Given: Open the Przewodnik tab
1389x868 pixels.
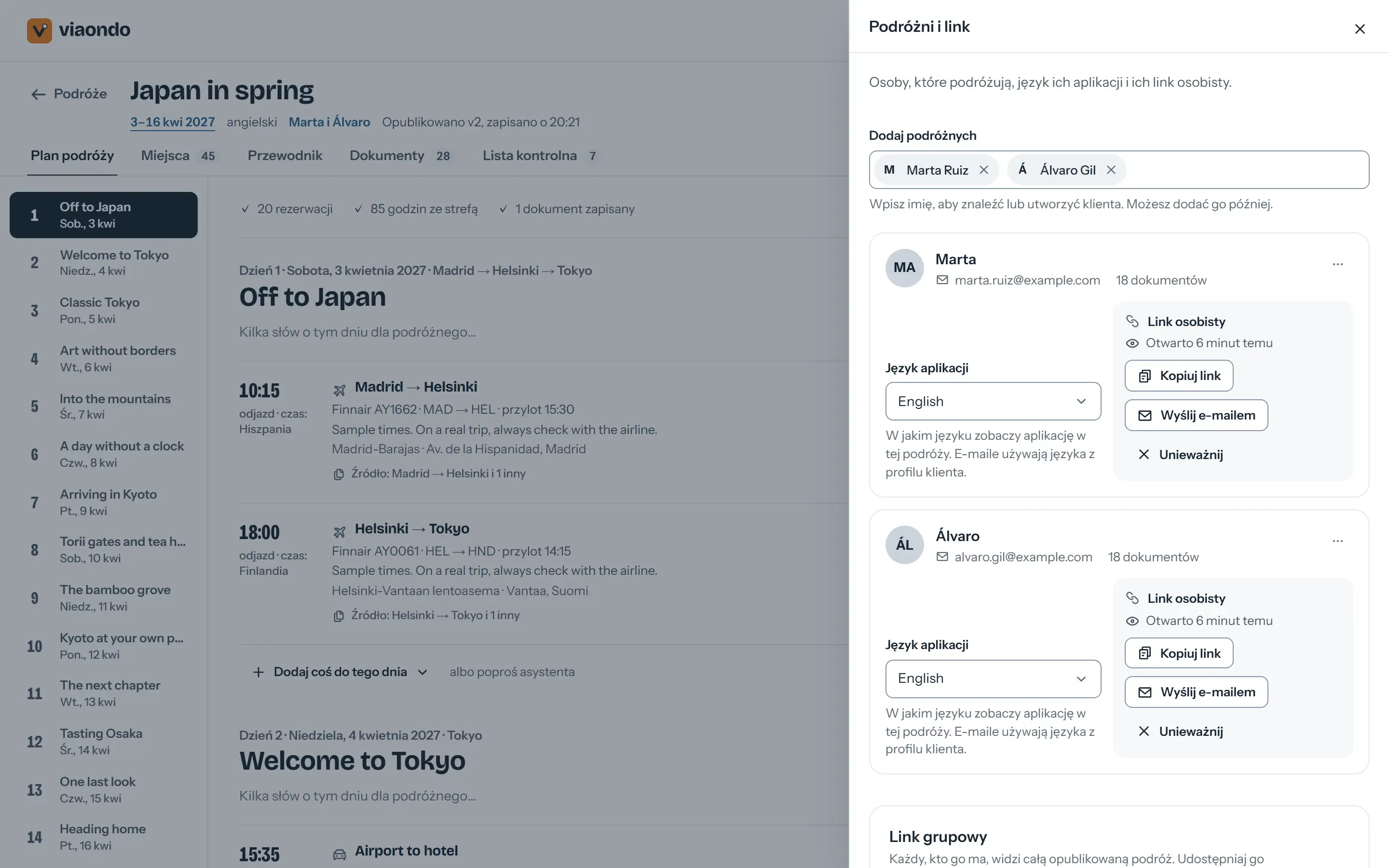Looking at the screenshot, I should pos(285,156).
